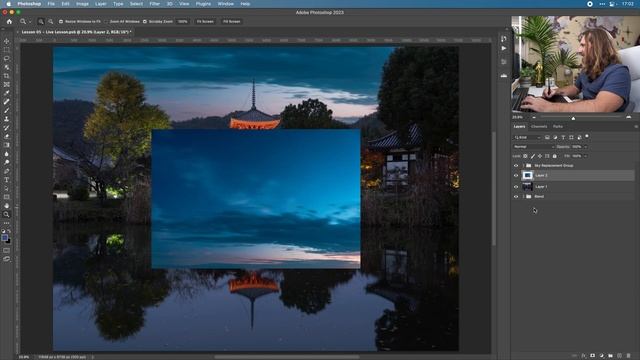Open the blend mode Normal dropdown
This screenshot has height=360, width=640.
(533, 147)
